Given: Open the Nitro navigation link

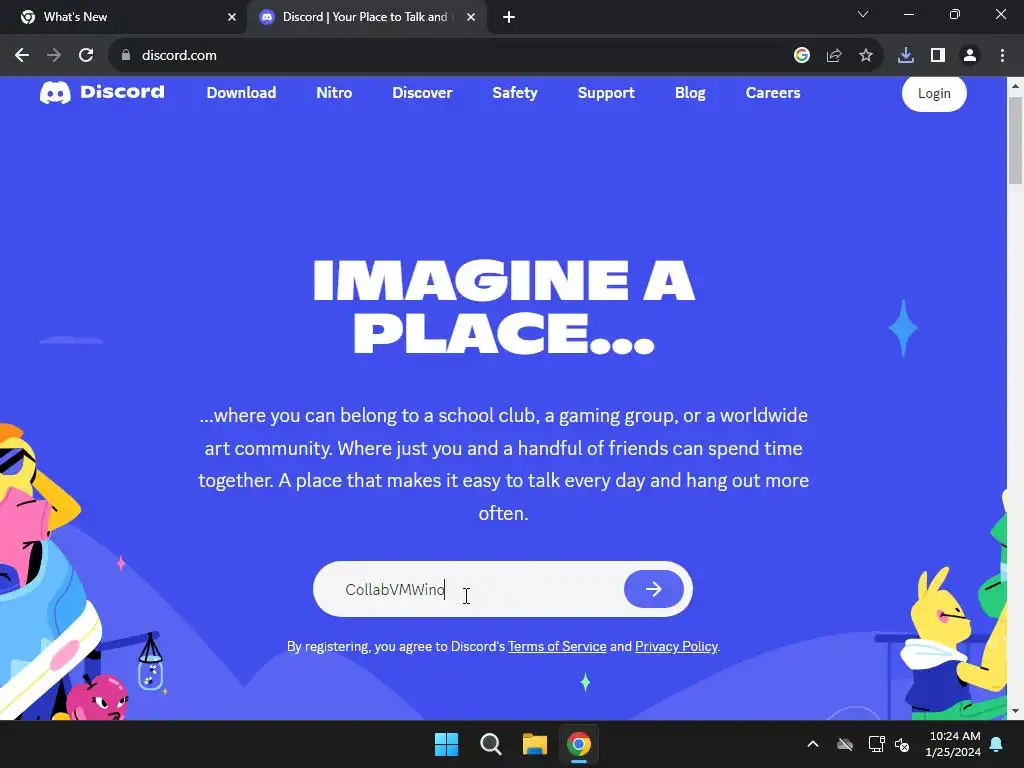Looking at the screenshot, I should tap(334, 93).
